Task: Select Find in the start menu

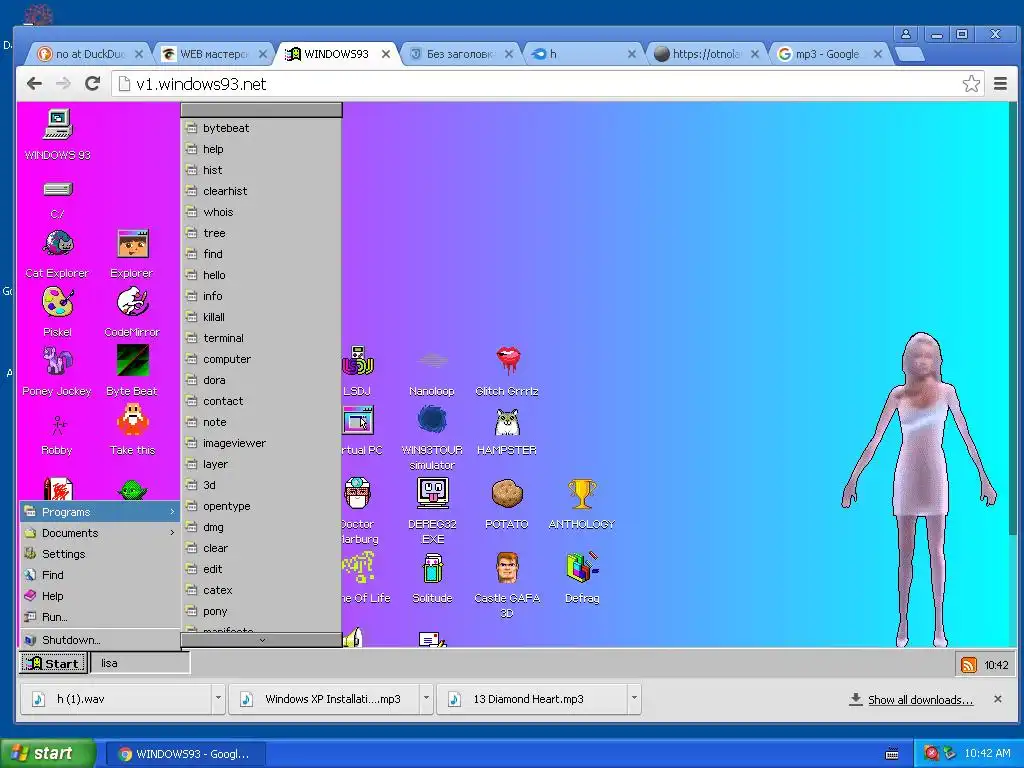Action: click(x=100, y=575)
